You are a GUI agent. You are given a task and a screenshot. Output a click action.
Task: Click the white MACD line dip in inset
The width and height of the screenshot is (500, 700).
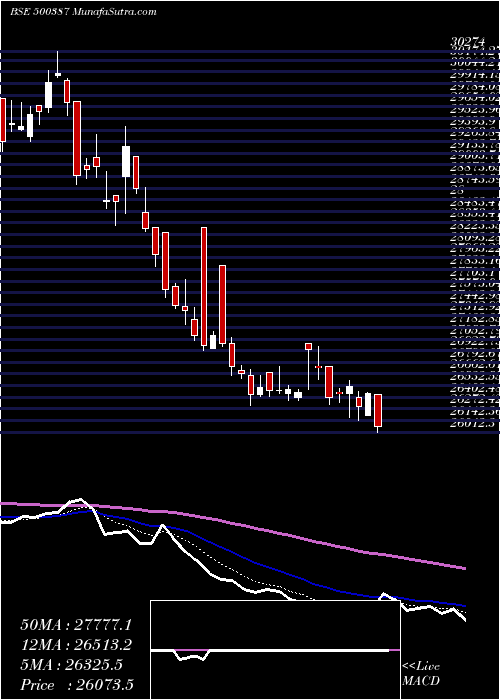192,657
